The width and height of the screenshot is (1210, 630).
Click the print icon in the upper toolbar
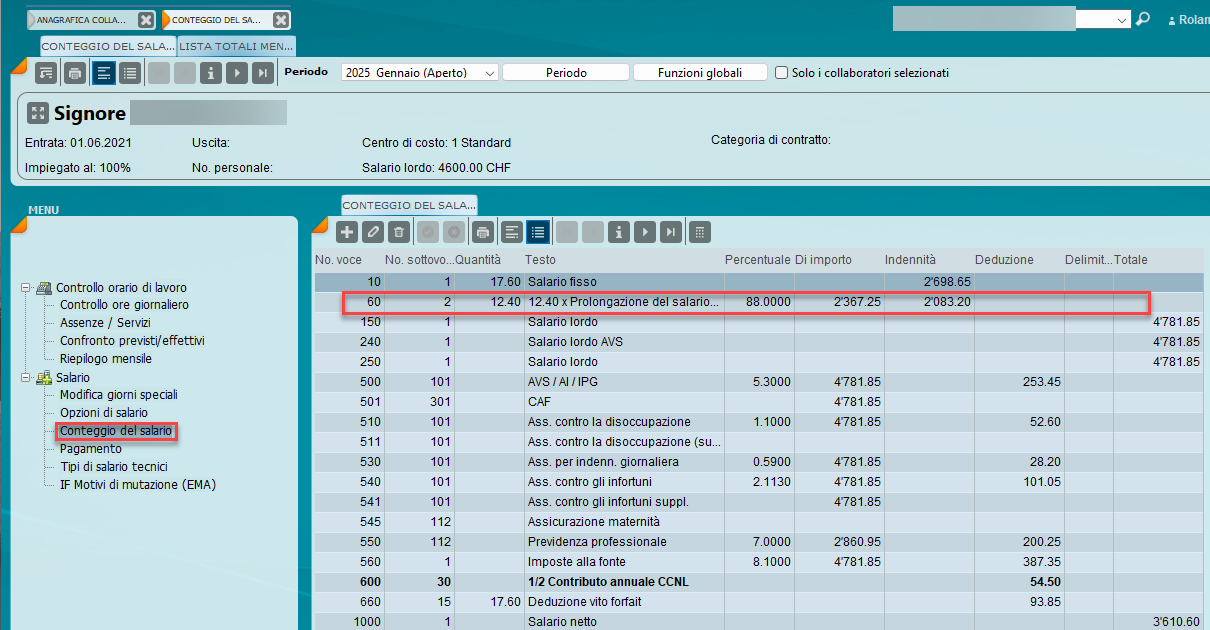tap(74, 73)
